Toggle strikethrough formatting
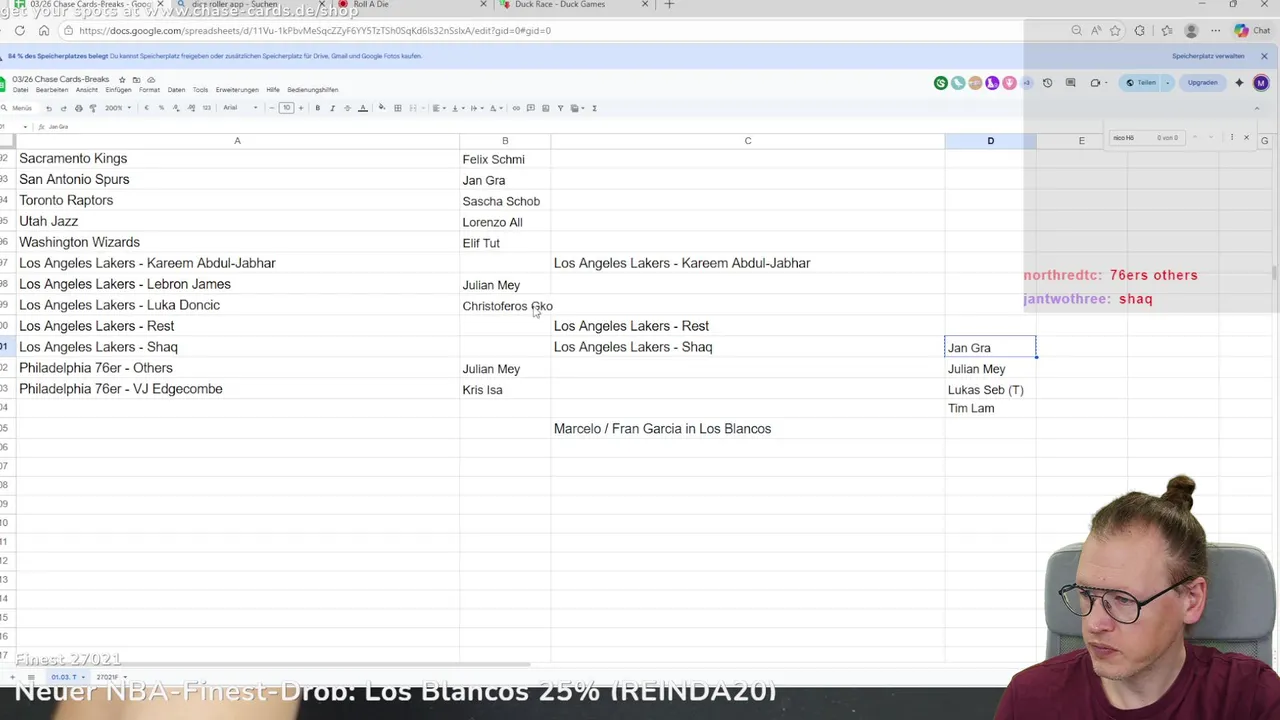The width and height of the screenshot is (1280, 720). (x=347, y=108)
